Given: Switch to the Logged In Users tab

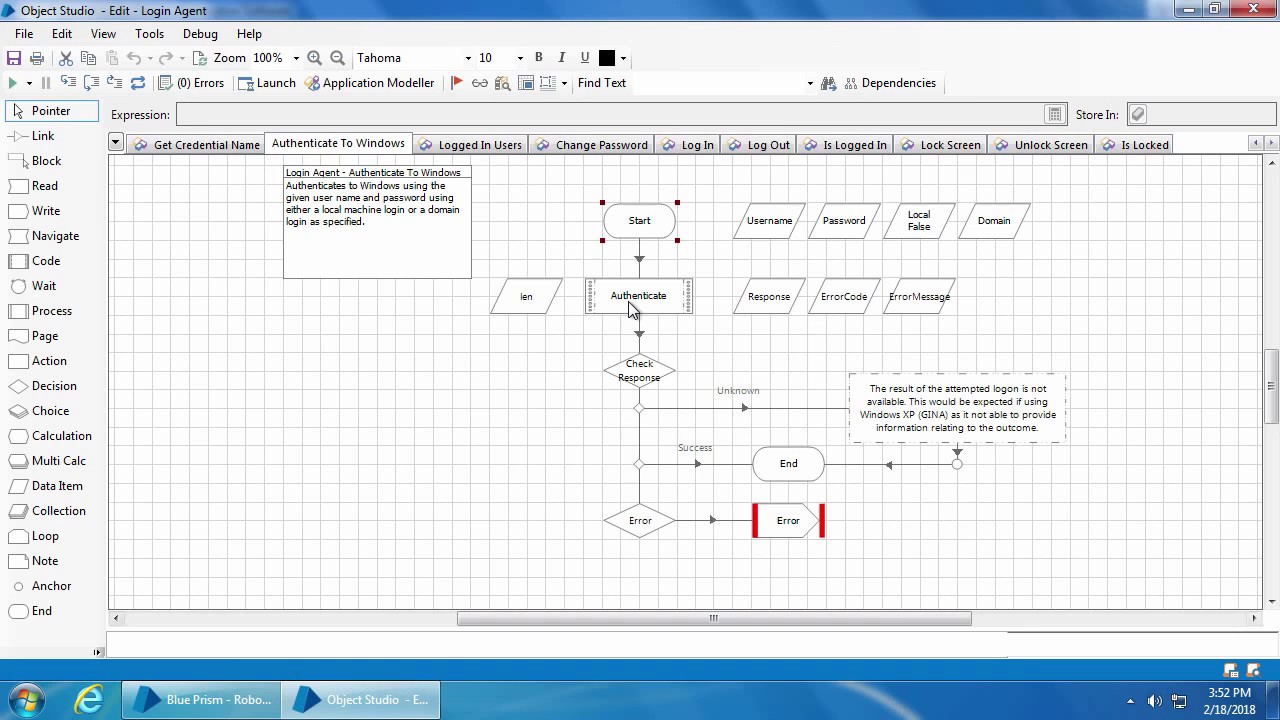Looking at the screenshot, I should pos(470,145).
